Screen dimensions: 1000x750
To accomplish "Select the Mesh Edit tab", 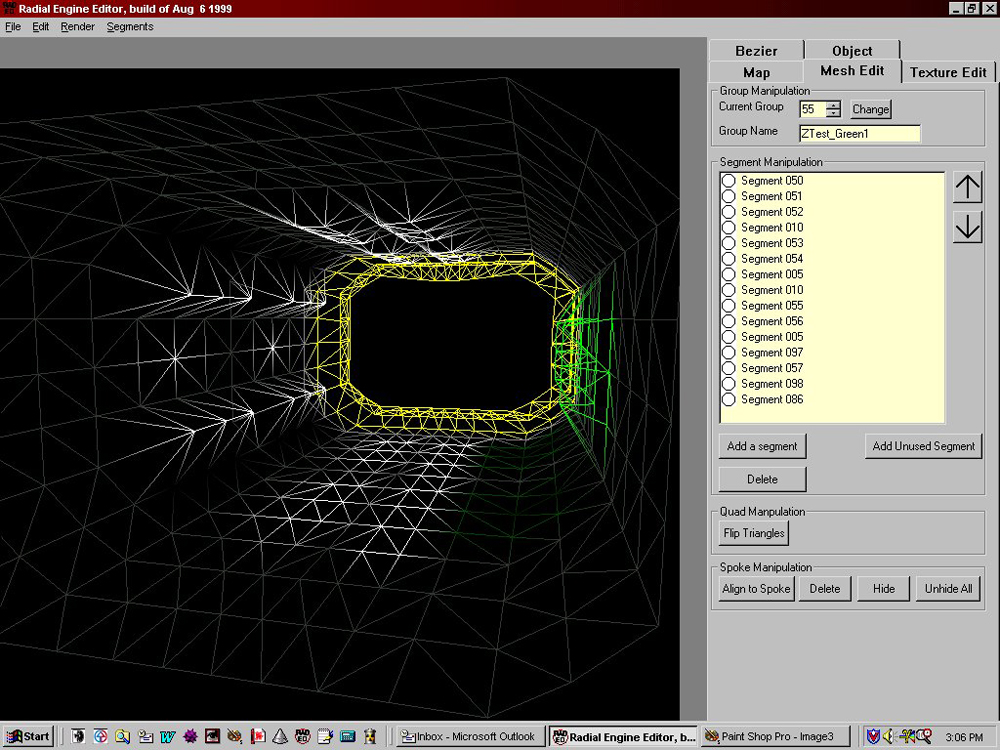I will point(852,71).
